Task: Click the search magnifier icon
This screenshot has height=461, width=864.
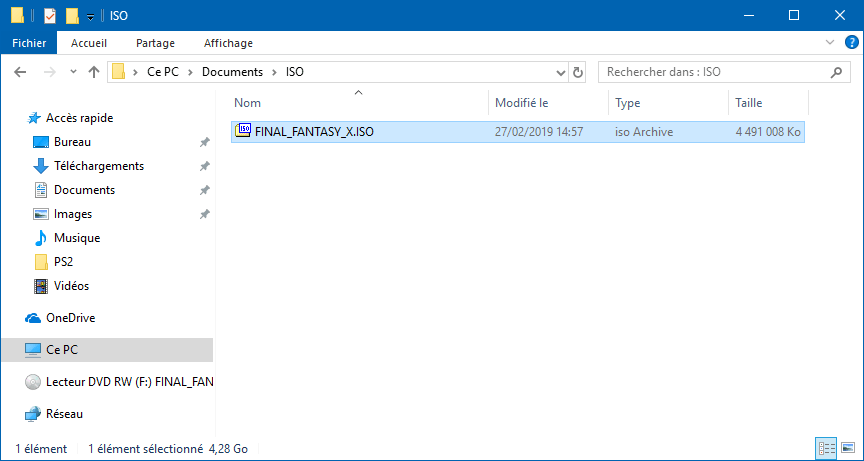Action: pyautogui.click(x=836, y=72)
